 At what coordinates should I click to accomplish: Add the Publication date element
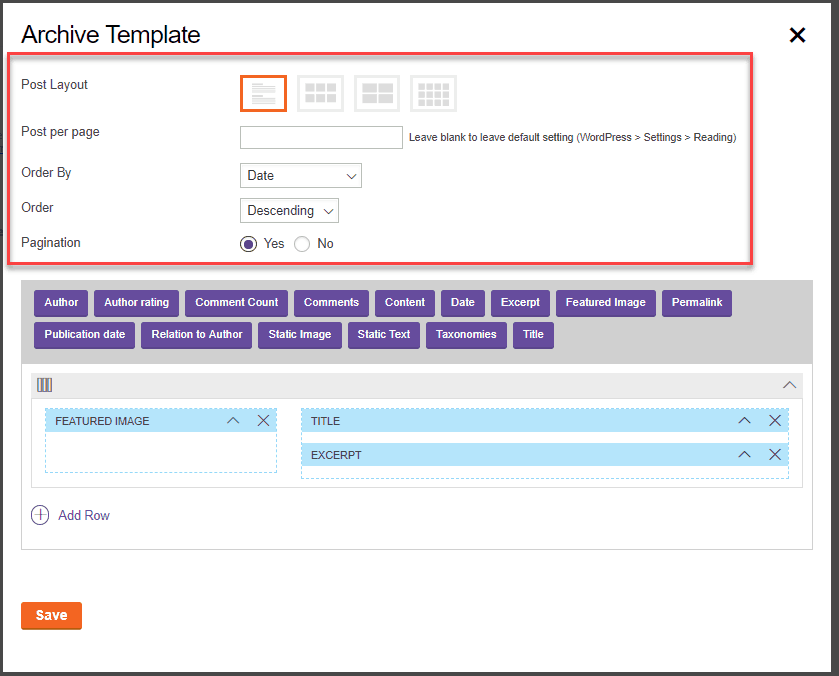tap(85, 335)
